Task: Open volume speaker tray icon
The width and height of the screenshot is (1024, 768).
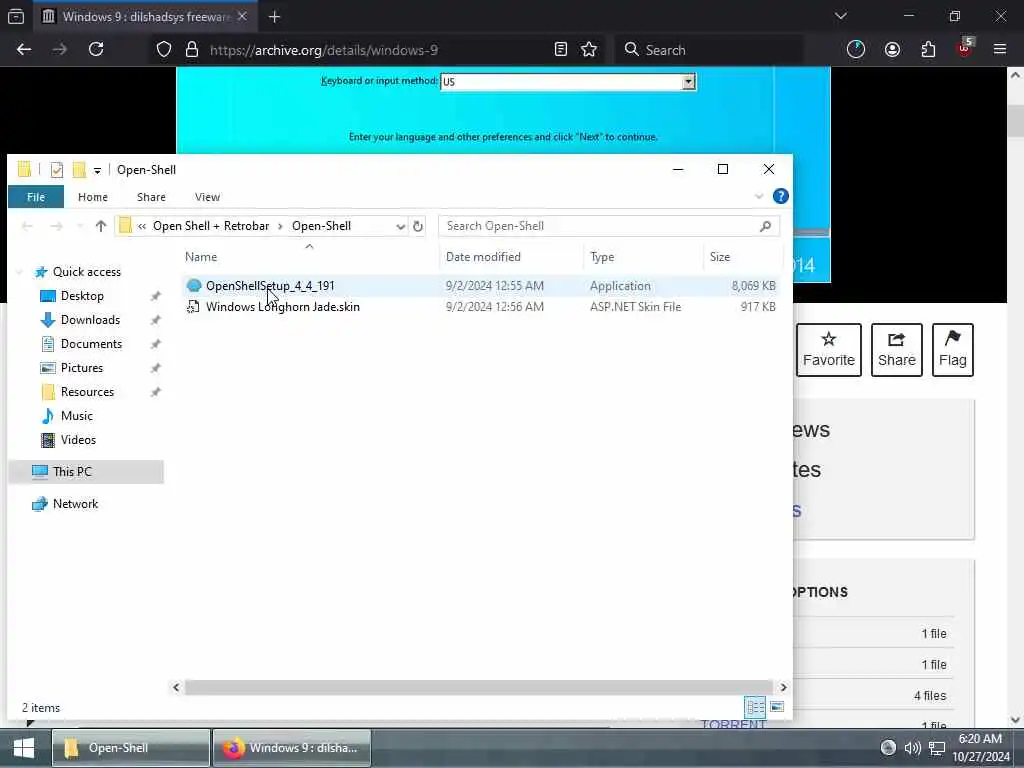Action: tap(912, 748)
